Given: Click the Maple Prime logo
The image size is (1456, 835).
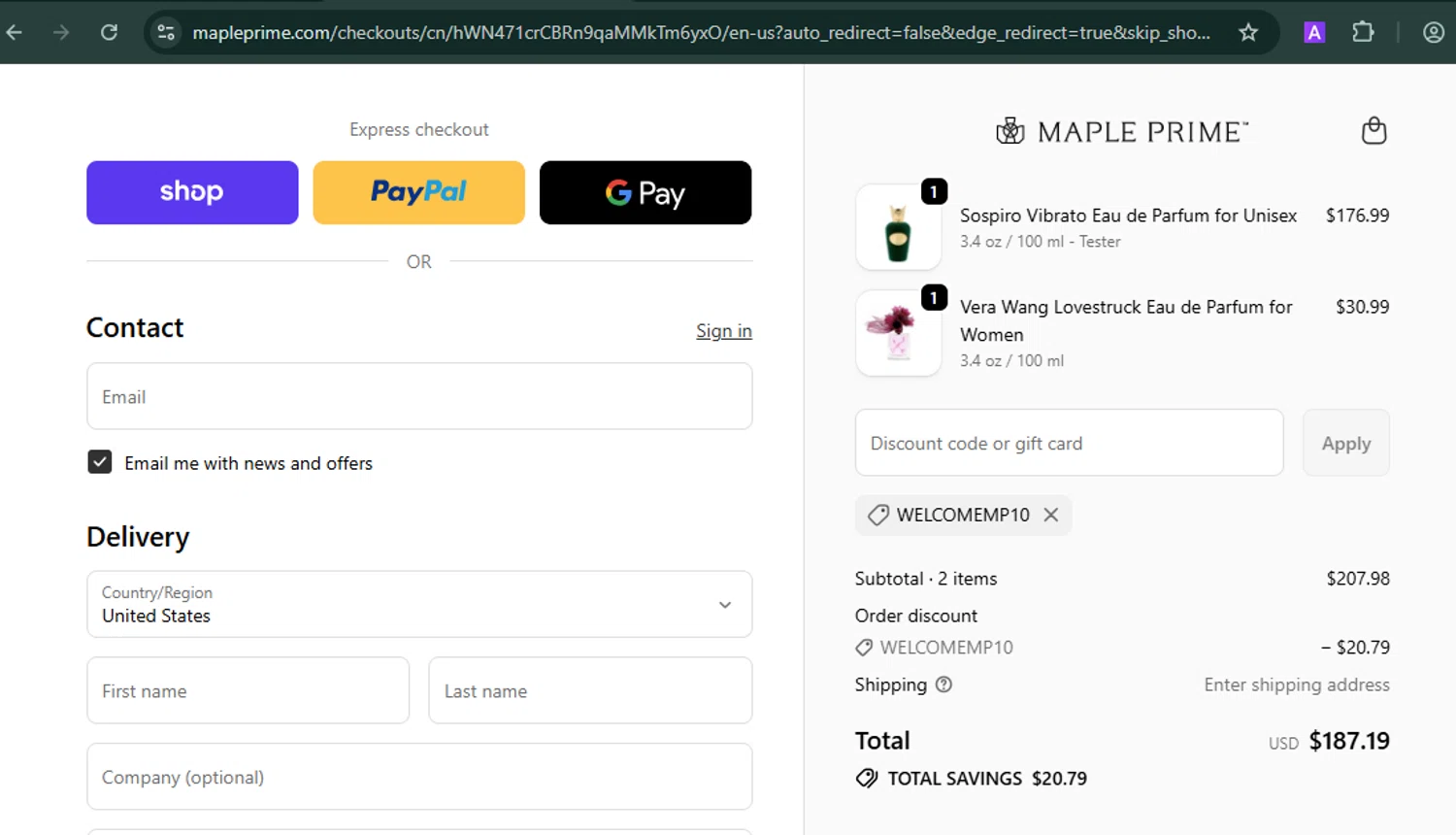Looking at the screenshot, I should click(x=1122, y=131).
